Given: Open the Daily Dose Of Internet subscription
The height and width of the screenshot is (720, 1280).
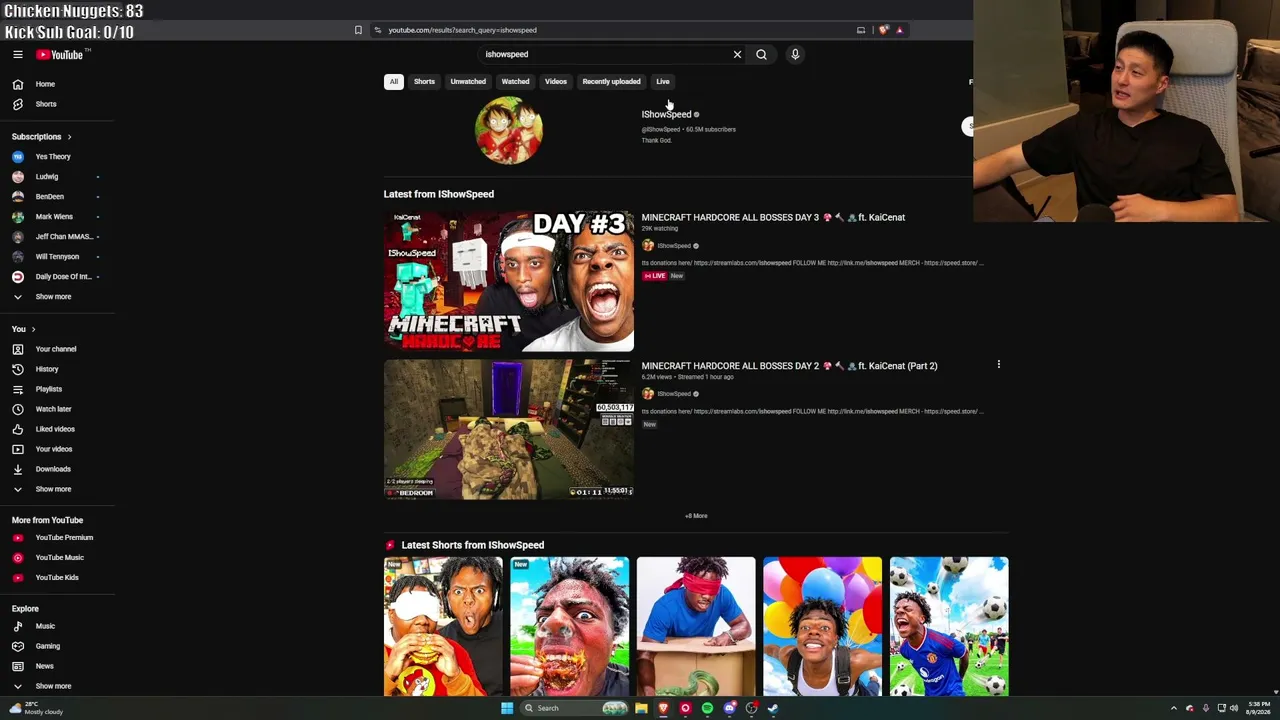Looking at the screenshot, I should click(x=63, y=277).
